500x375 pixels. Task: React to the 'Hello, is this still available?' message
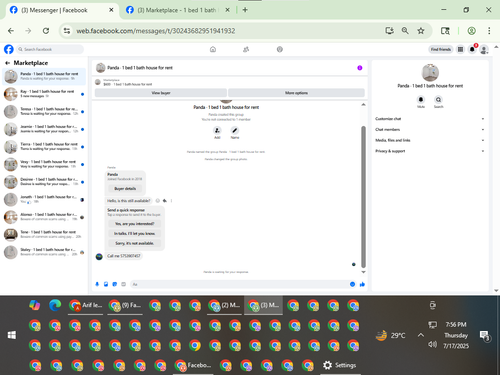click(x=158, y=201)
